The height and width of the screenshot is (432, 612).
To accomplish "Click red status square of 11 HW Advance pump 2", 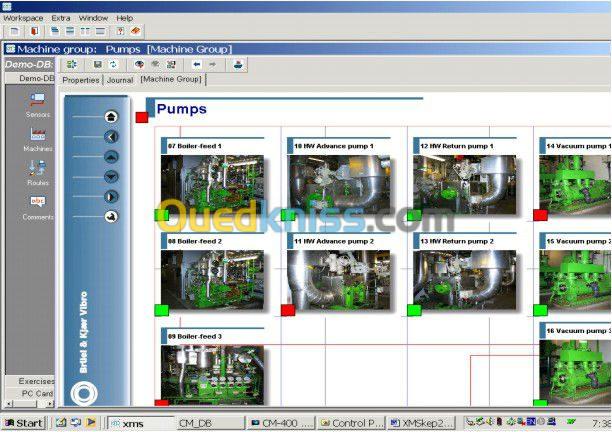I will click(288, 310).
